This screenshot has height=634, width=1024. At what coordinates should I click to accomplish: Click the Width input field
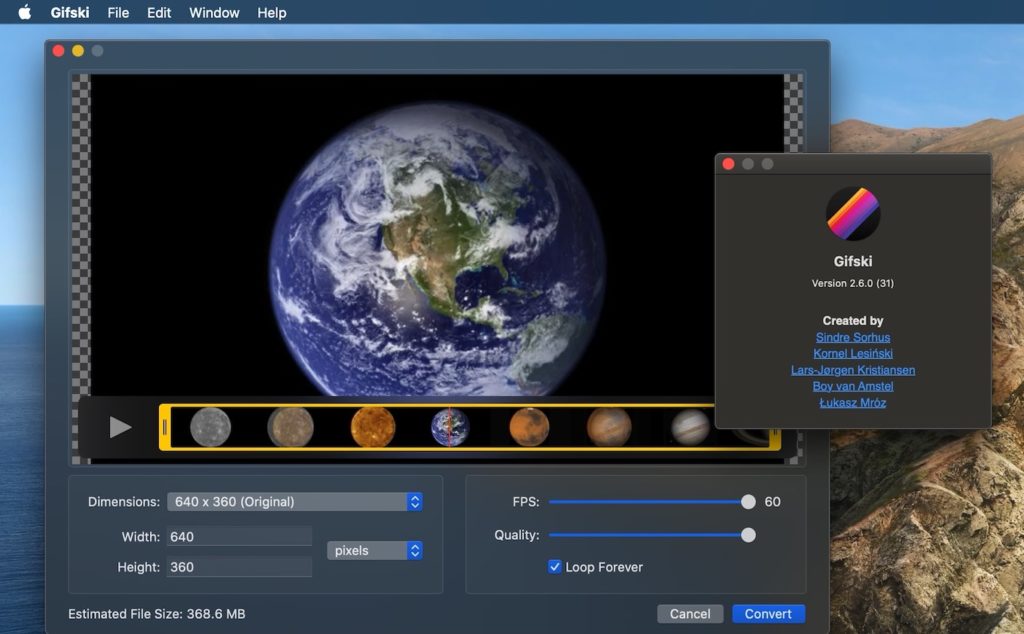click(239, 537)
